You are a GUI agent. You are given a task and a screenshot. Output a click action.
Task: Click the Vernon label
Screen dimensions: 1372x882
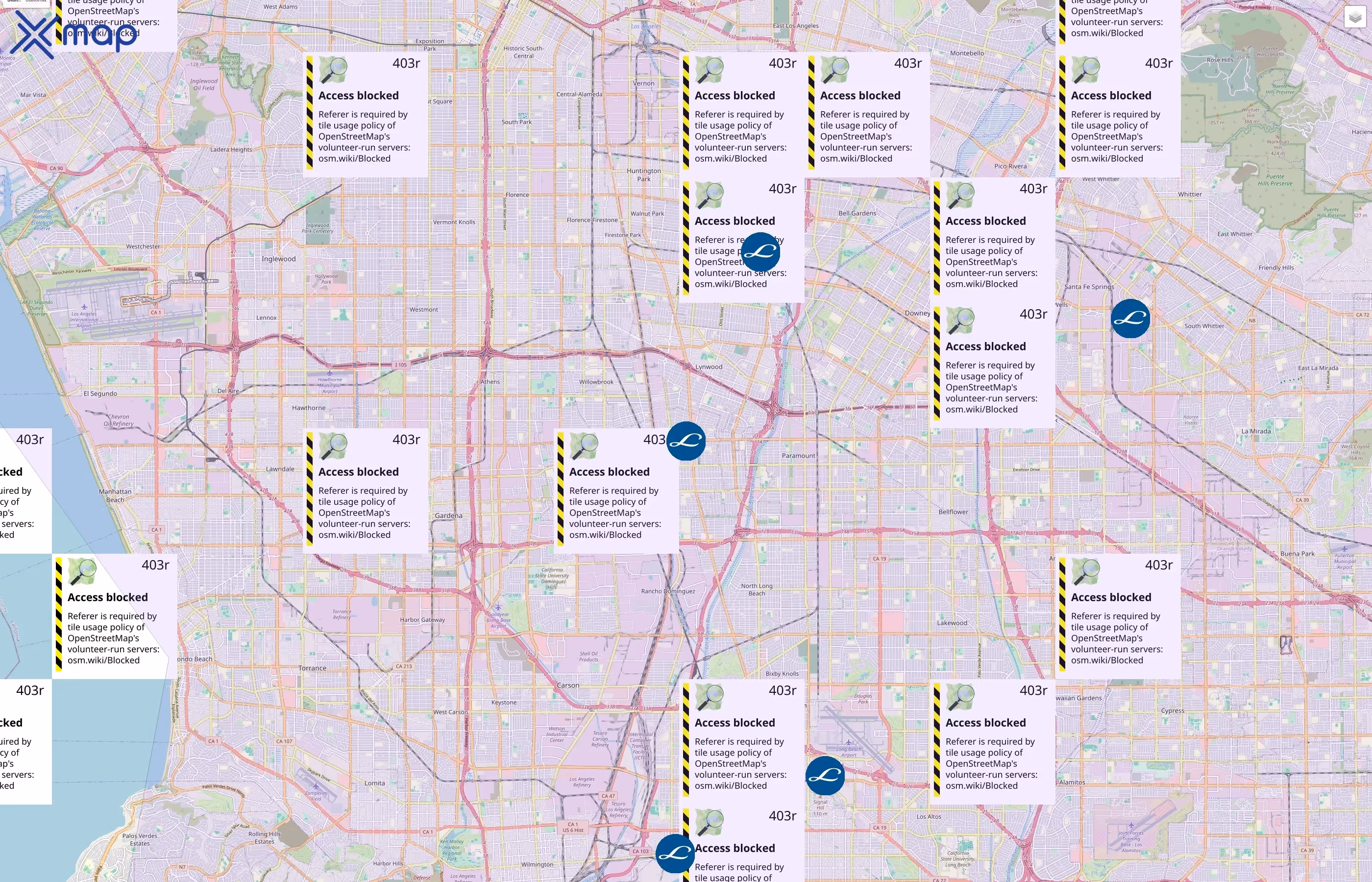tap(644, 83)
